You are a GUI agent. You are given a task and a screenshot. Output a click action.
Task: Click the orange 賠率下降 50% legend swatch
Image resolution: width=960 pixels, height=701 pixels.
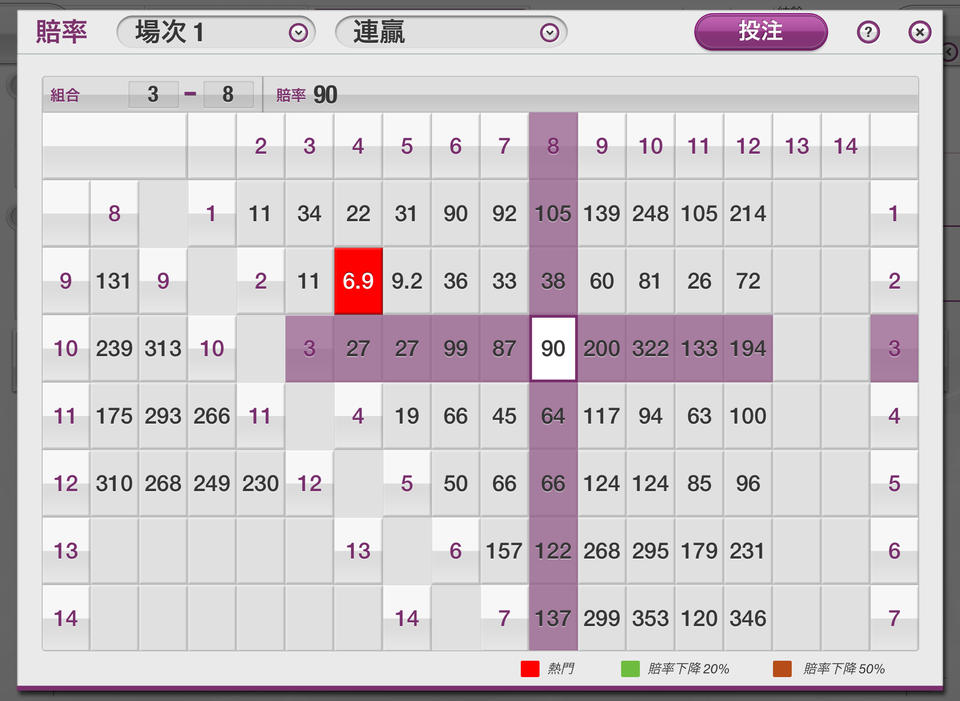(783, 669)
